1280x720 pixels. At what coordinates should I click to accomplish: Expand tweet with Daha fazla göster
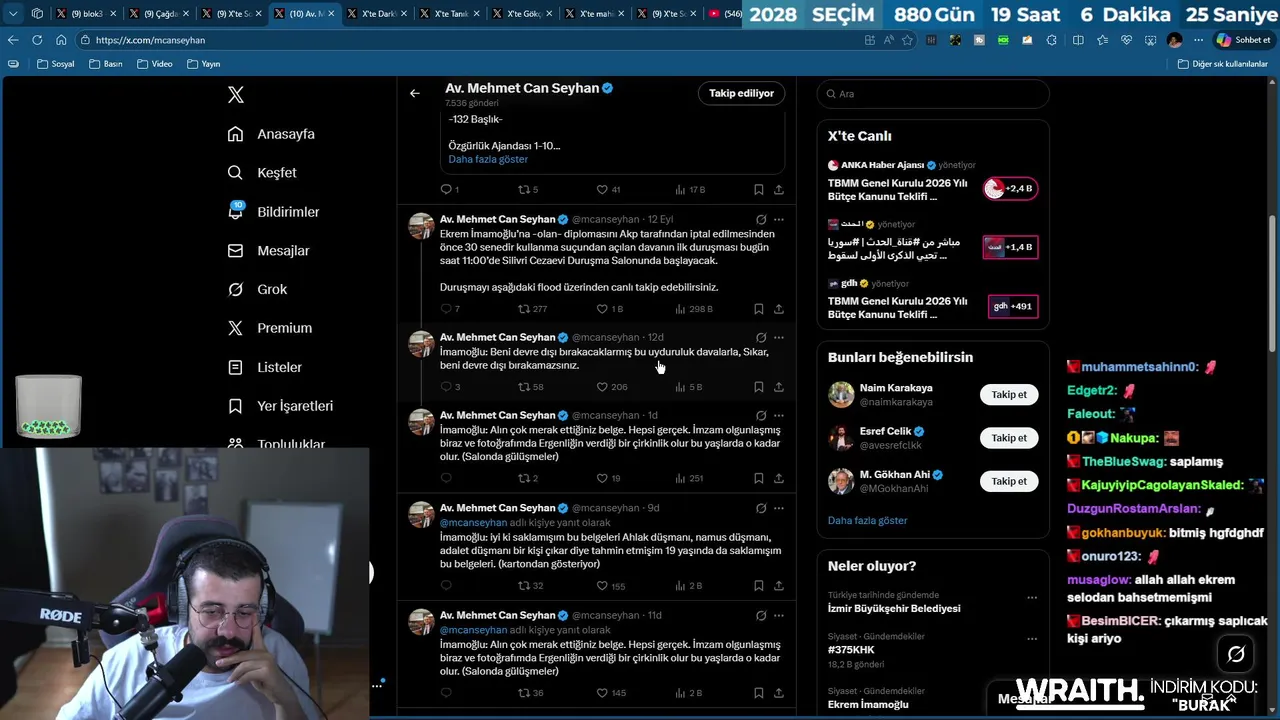(488, 159)
